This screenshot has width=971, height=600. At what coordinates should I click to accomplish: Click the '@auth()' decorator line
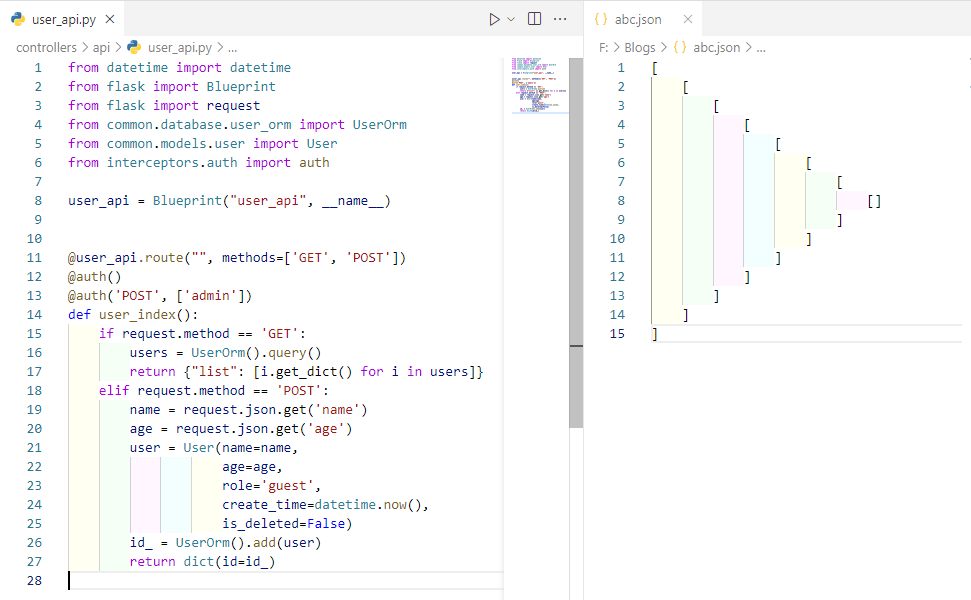[95, 277]
